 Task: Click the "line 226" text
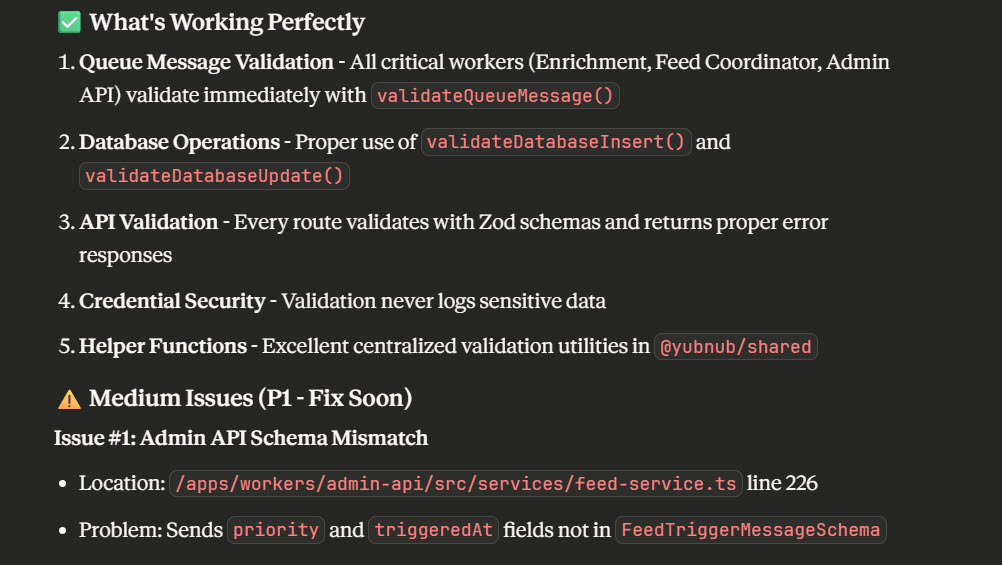click(x=782, y=484)
